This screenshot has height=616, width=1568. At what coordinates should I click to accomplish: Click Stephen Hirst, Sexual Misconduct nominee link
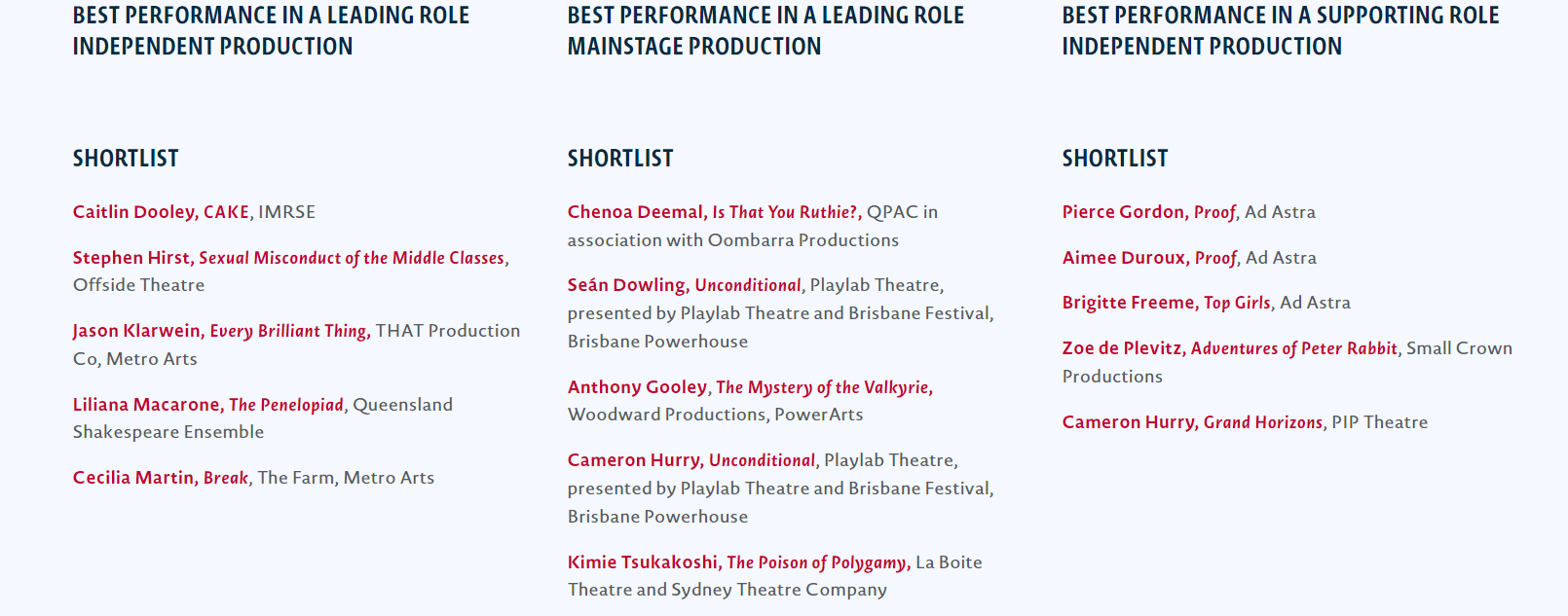tap(289, 258)
